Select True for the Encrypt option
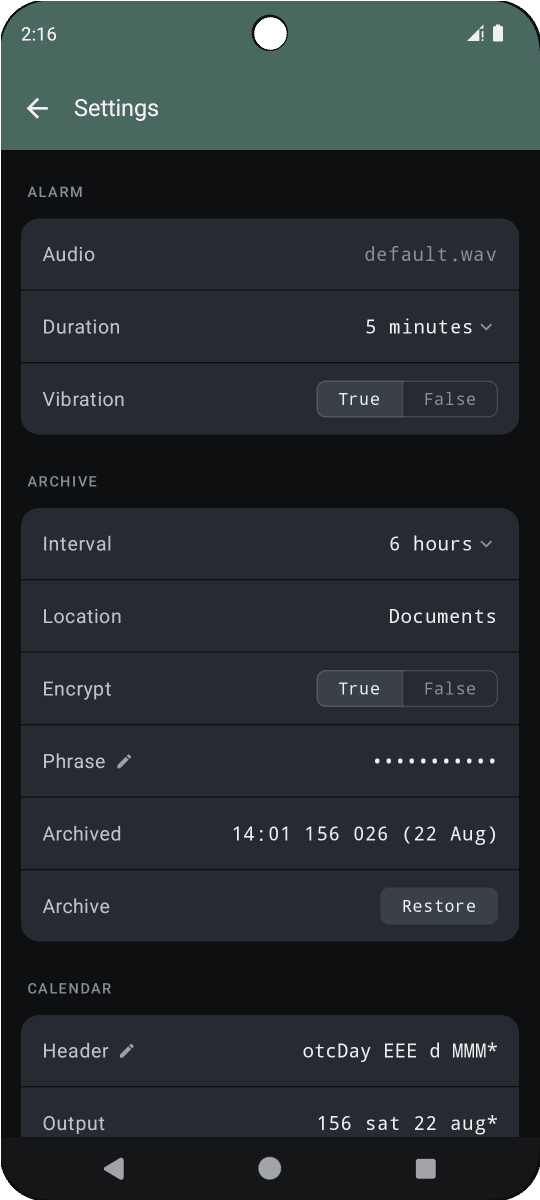This screenshot has width=540, height=1200. pos(360,689)
